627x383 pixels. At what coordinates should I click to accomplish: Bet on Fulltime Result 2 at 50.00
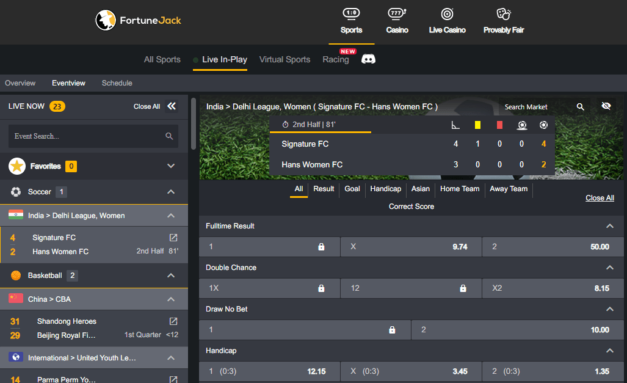tap(553, 247)
